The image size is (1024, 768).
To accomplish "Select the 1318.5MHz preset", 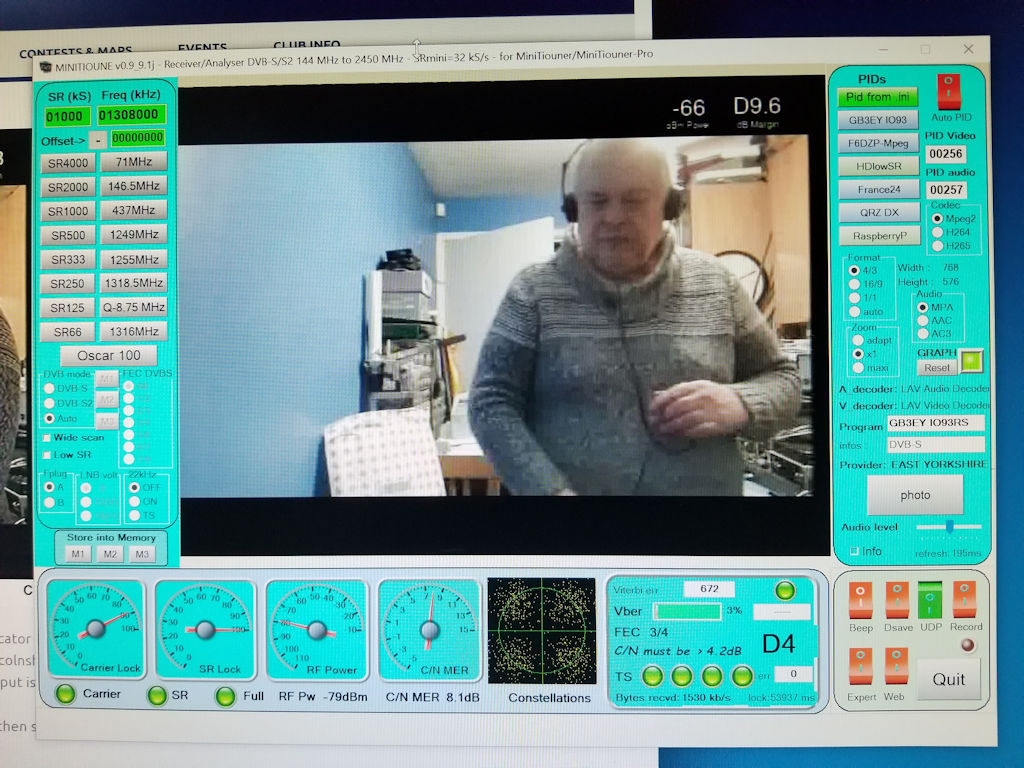I will [134, 282].
